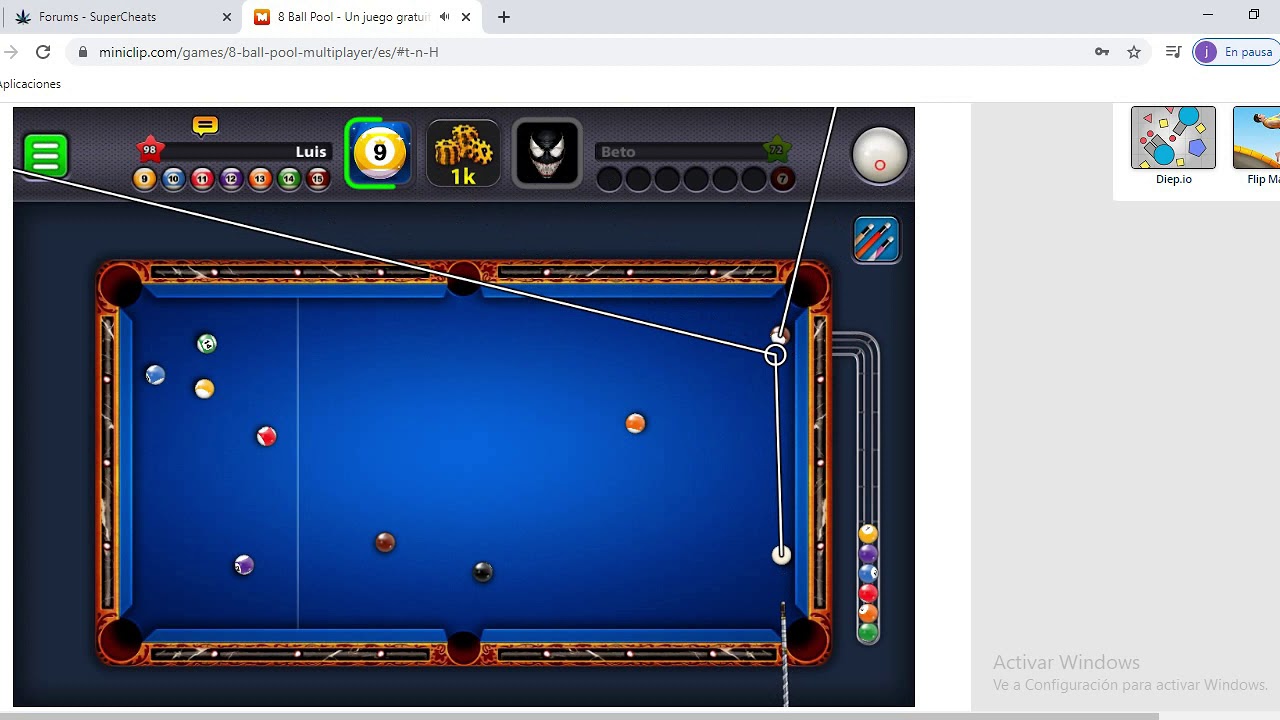Click Beto's green level 72 star

[x=776, y=150]
